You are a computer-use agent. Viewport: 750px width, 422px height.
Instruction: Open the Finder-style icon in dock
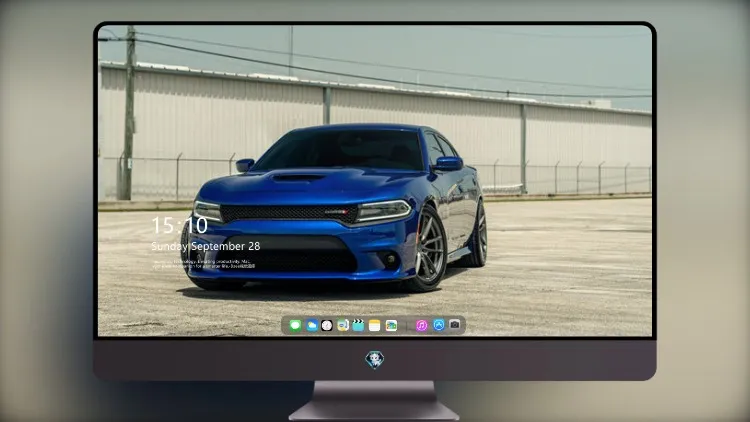tap(343, 325)
